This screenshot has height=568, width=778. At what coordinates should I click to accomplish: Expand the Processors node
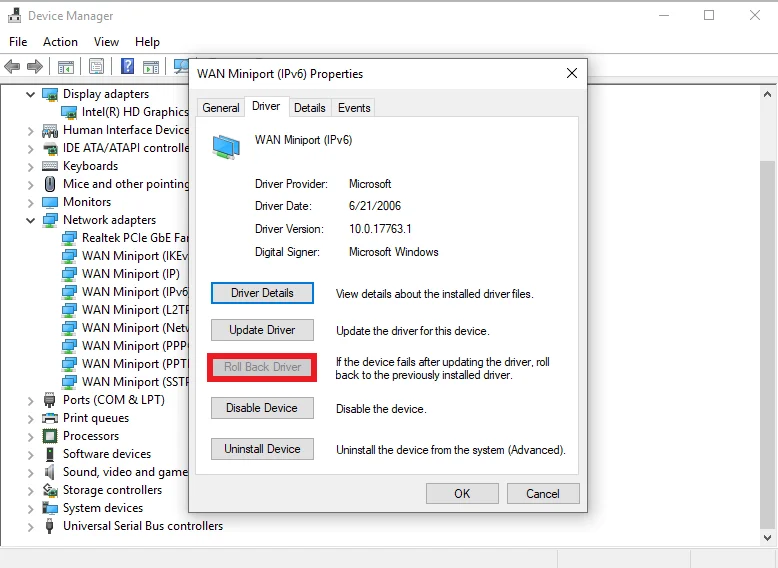[x=30, y=437]
